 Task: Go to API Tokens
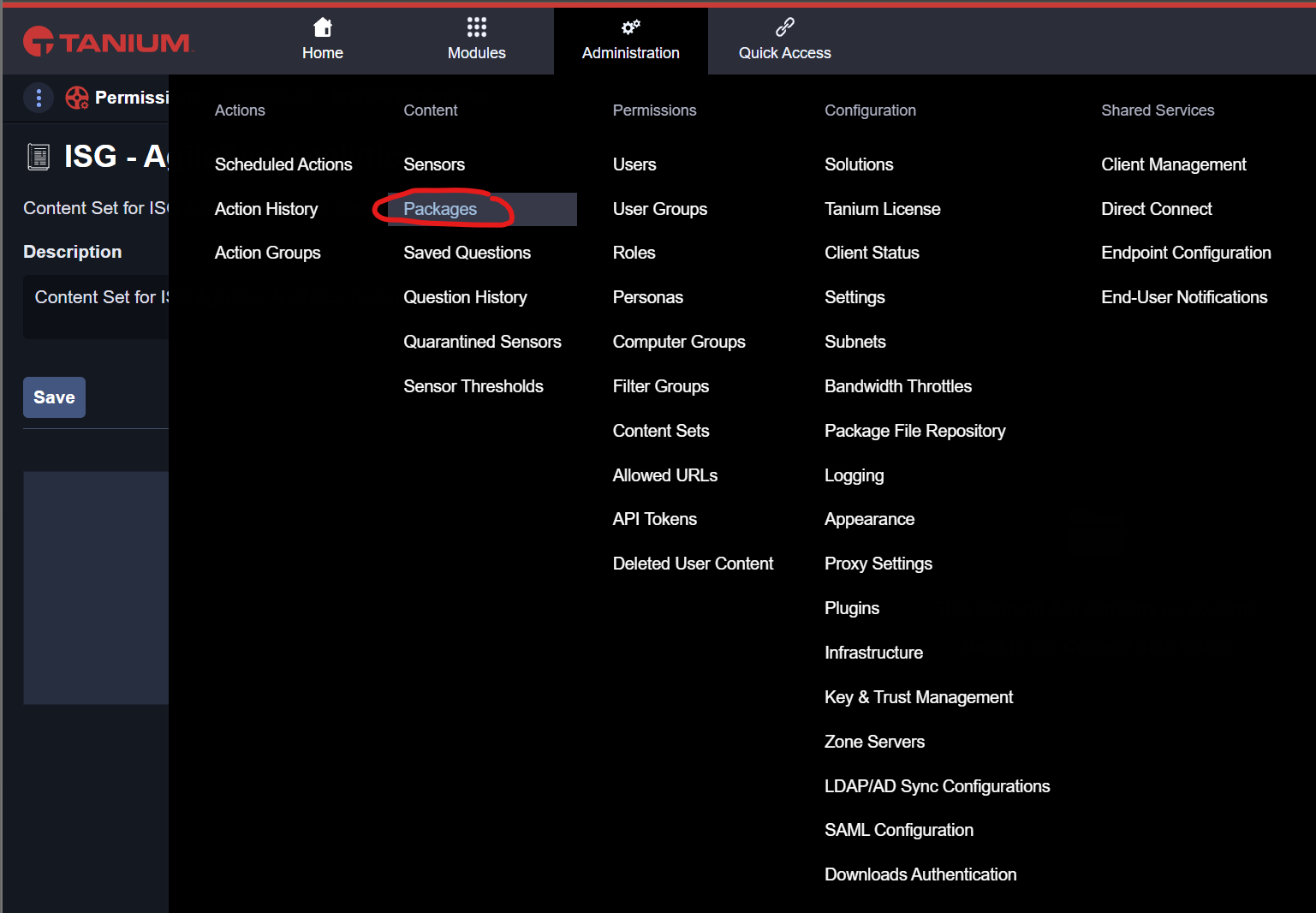tap(655, 519)
